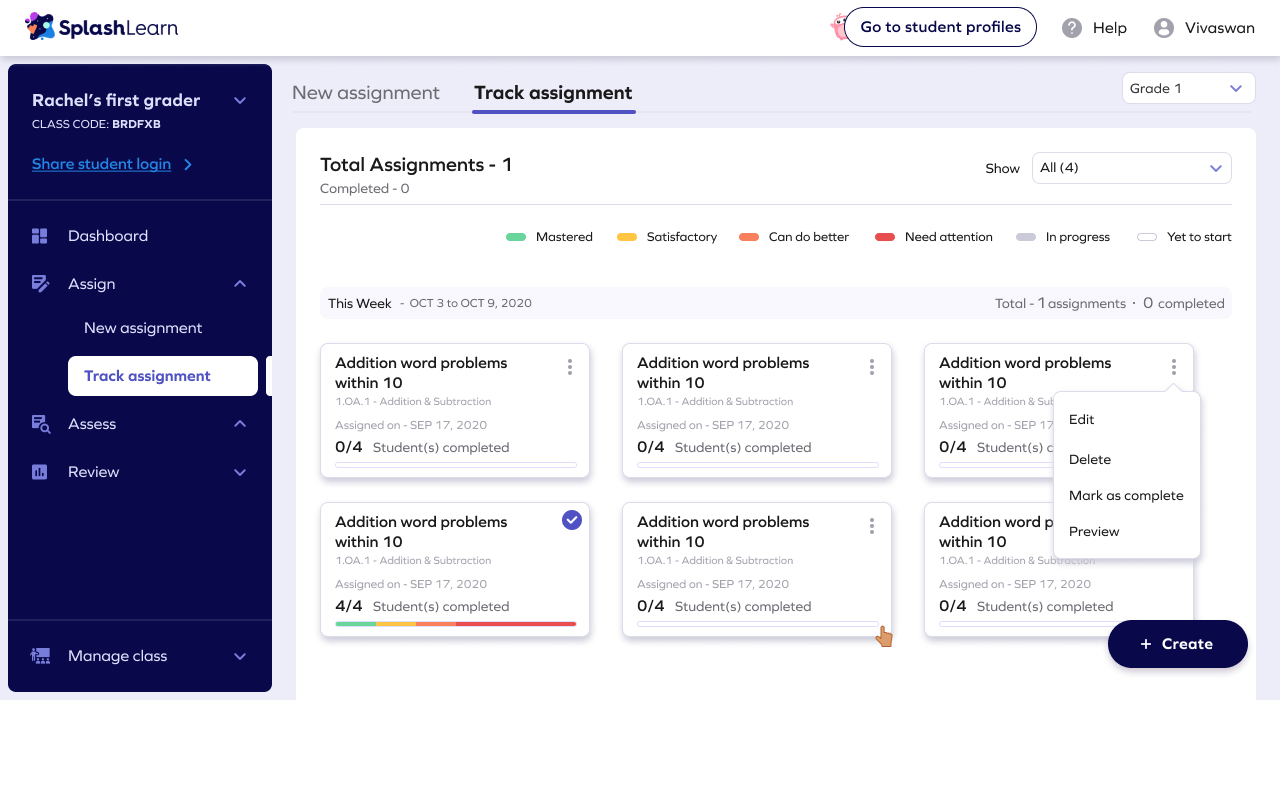This screenshot has width=1280, height=792.
Task: Click the Need attention red legend swatch
Action: click(885, 237)
